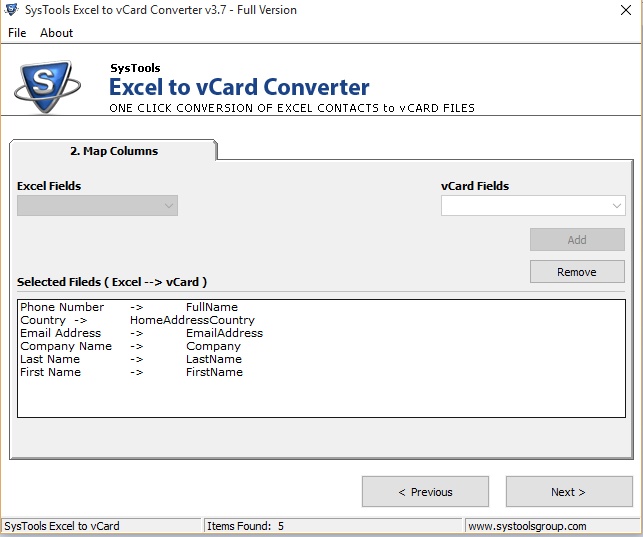
Task: Click www.systoolsgroup.com in the status bar
Action: point(527,526)
